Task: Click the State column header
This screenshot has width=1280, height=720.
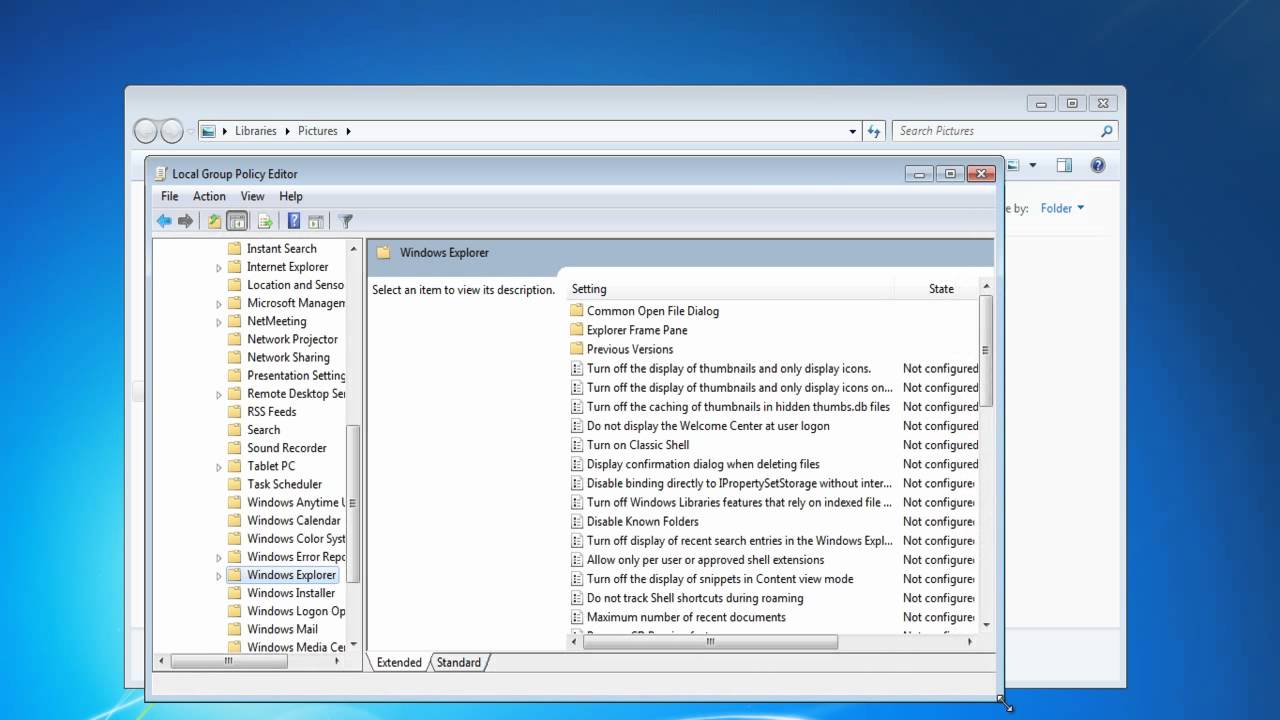Action: pyautogui.click(x=937, y=289)
